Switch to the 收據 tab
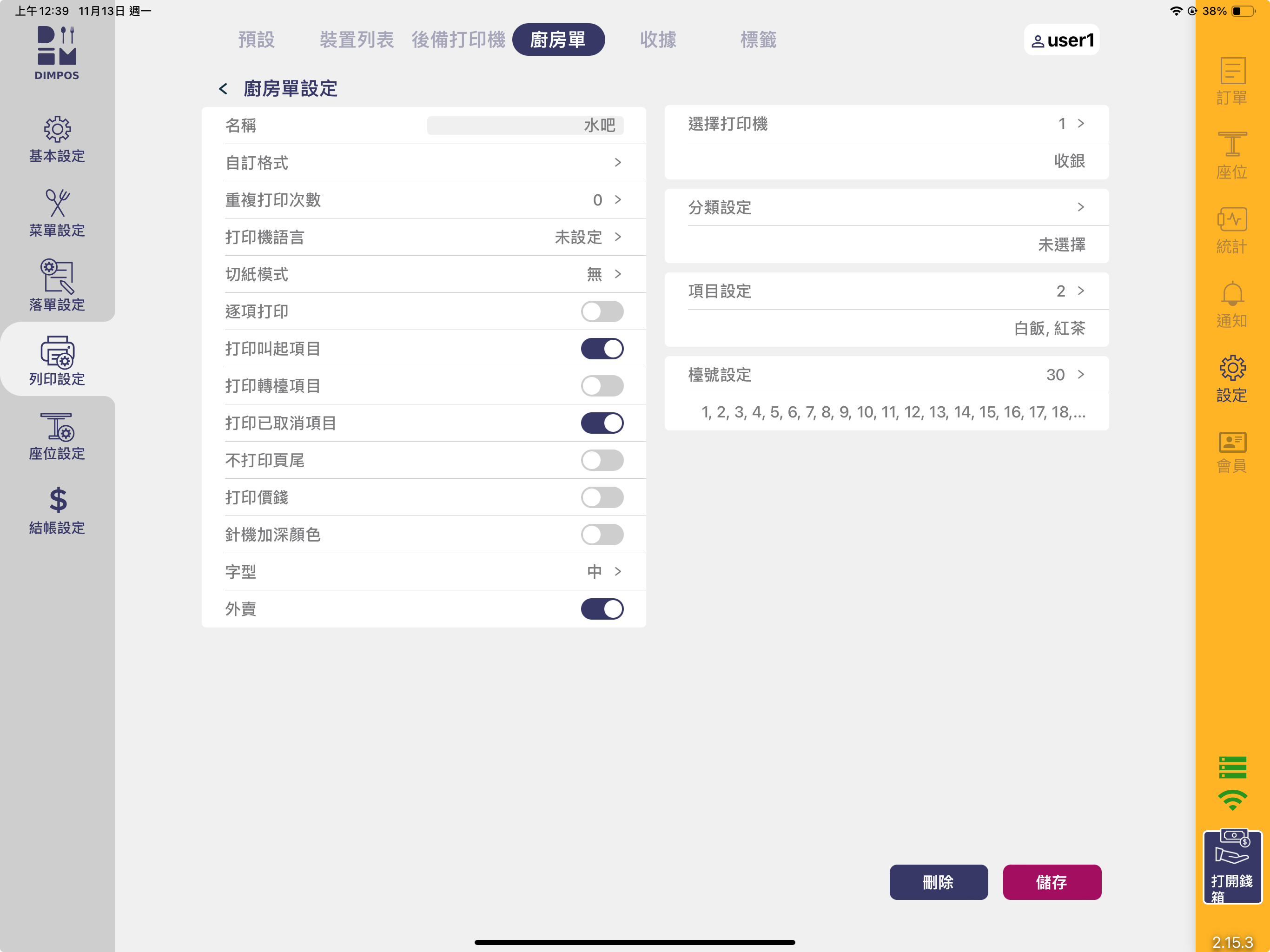The image size is (1270, 952). [x=658, y=40]
